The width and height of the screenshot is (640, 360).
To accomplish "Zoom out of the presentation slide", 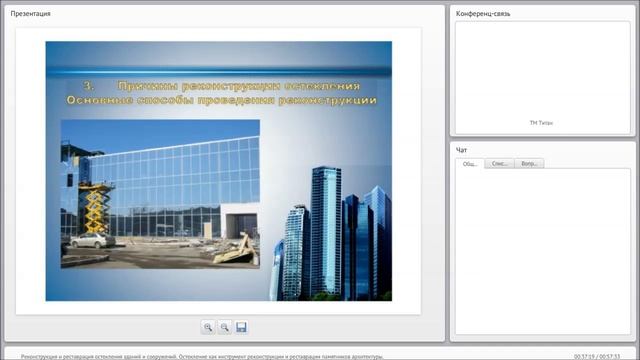I will pos(224,327).
